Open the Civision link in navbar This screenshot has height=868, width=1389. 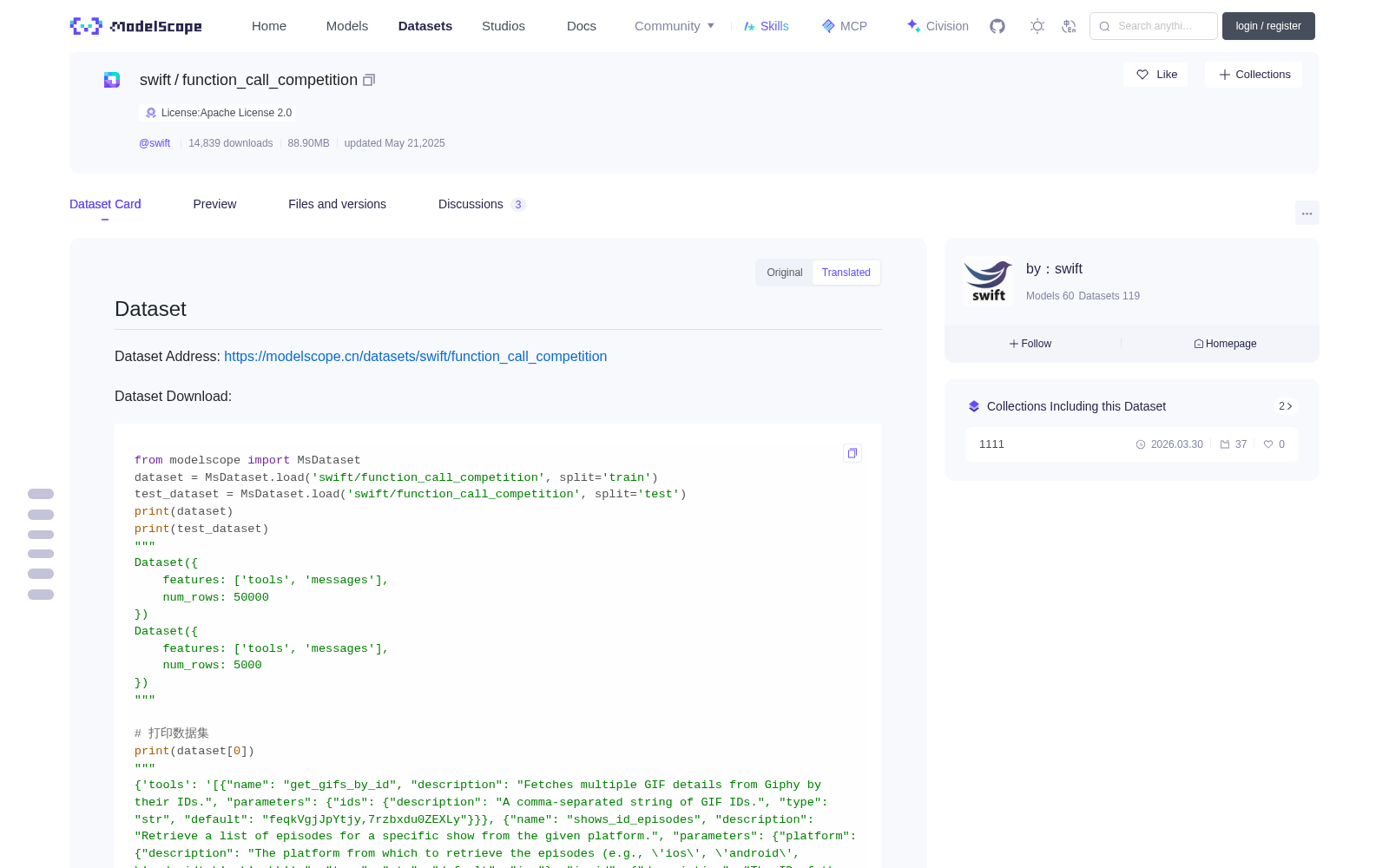click(938, 26)
